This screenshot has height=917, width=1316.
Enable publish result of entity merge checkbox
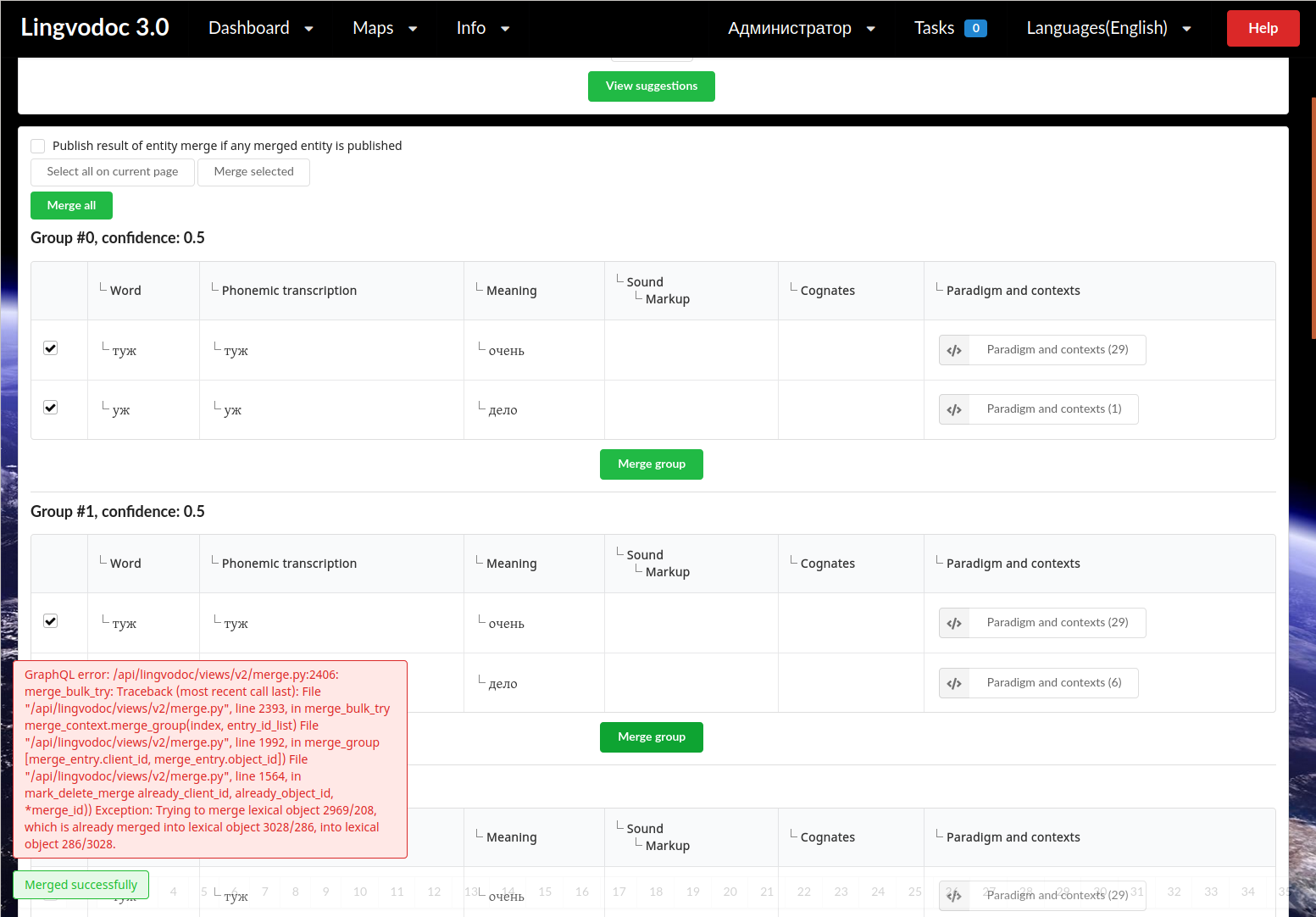pos(38,146)
